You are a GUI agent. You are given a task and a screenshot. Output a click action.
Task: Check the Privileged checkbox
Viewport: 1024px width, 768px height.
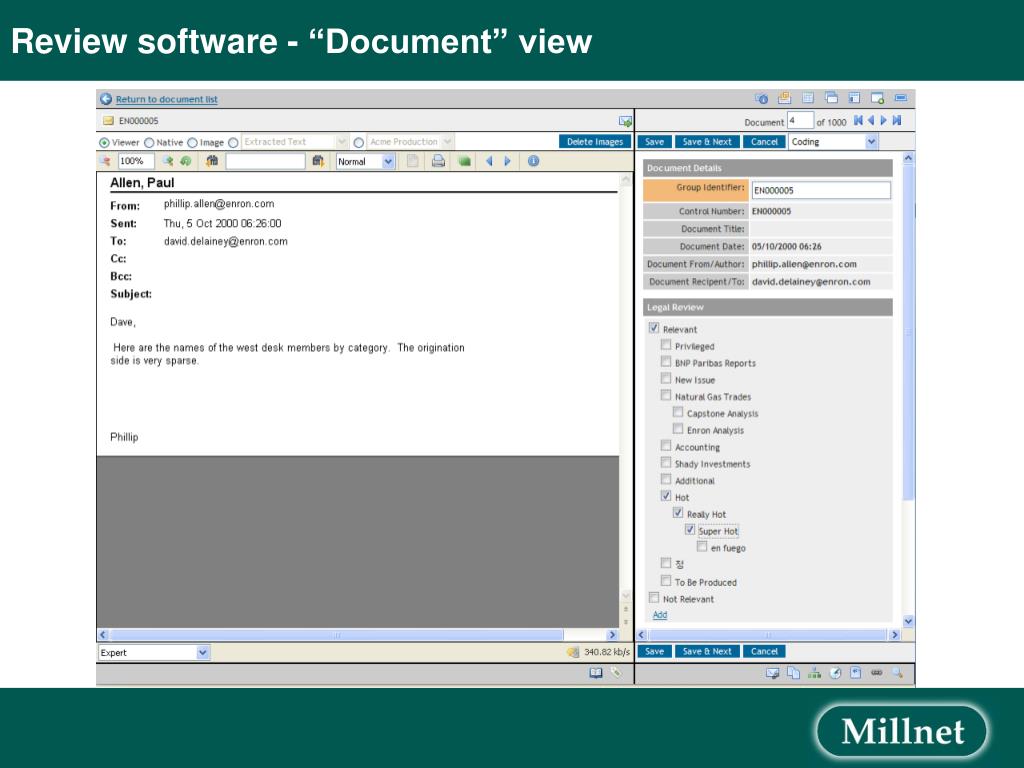click(x=665, y=345)
